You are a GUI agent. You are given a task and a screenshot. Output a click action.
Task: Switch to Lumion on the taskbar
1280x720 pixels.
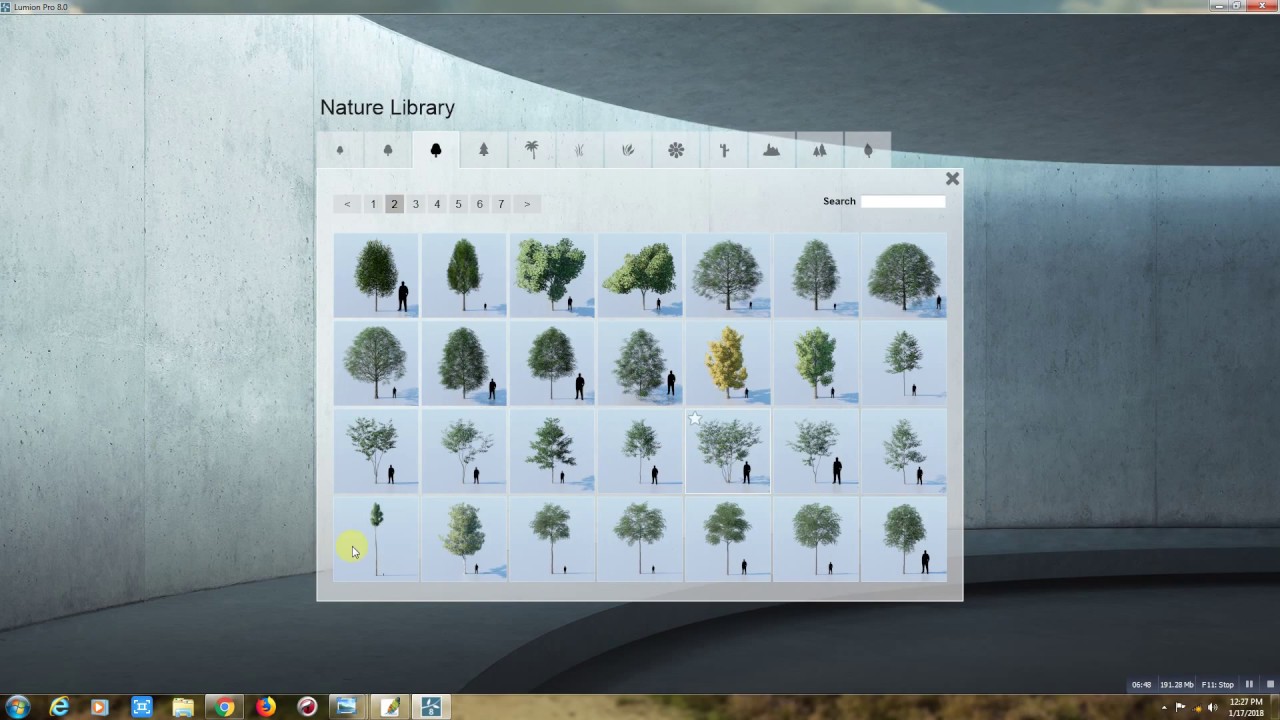[x=431, y=707]
